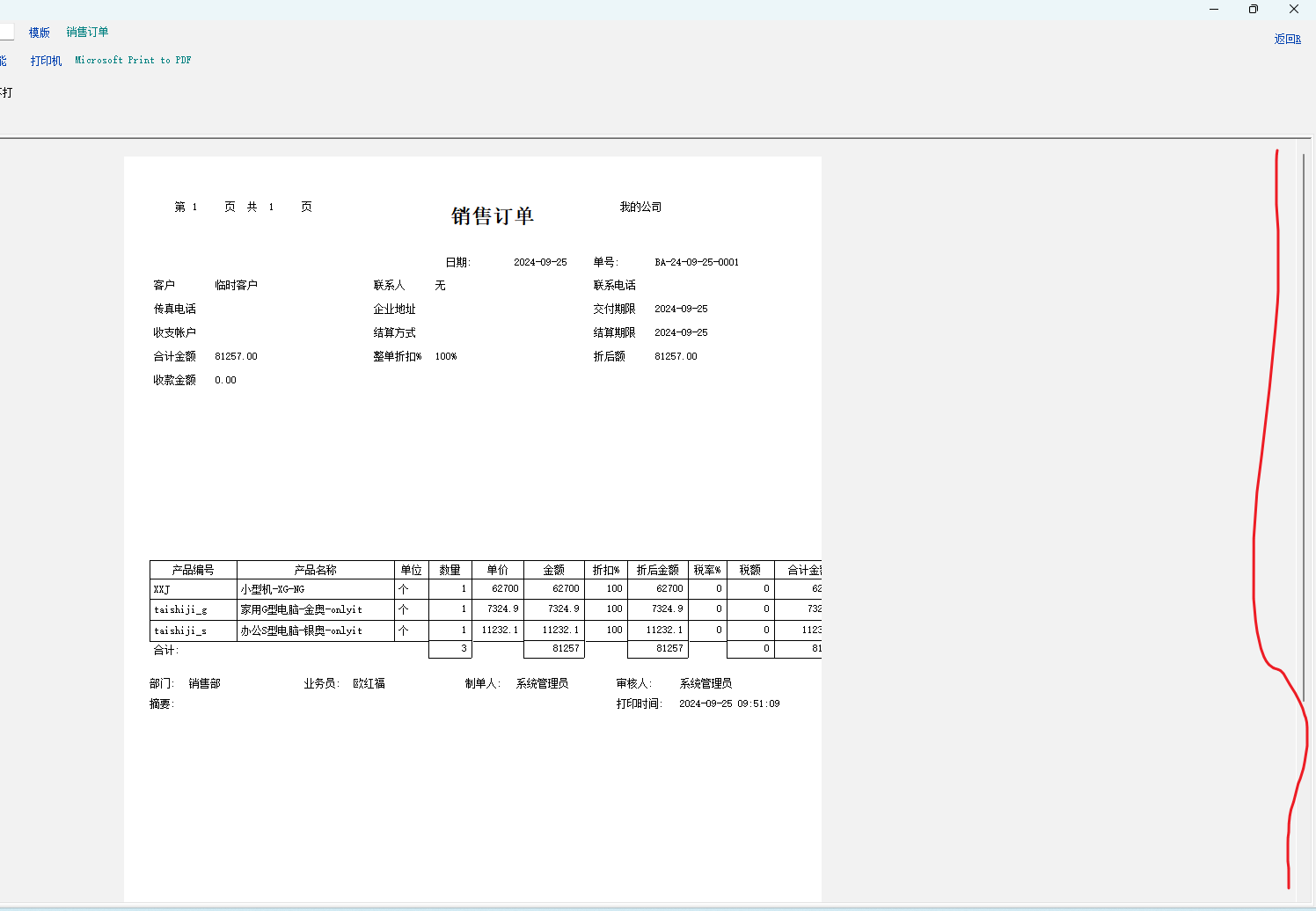Viewport: 1316px width, 911px height.
Task: Select the 销售订单 template name
Action: tap(87, 33)
